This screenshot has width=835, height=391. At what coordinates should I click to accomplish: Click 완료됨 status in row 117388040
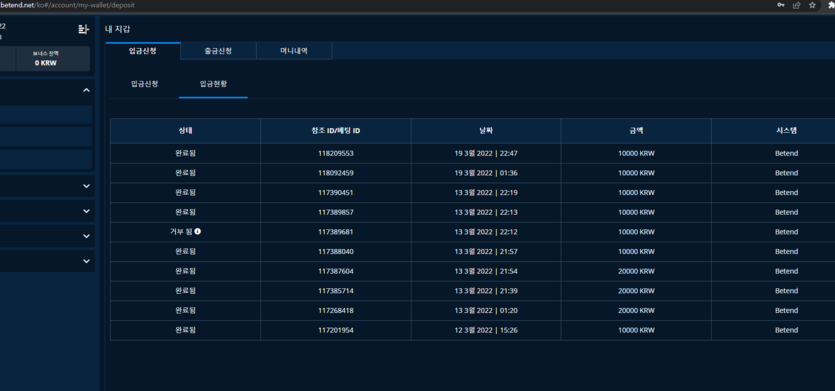(185, 251)
